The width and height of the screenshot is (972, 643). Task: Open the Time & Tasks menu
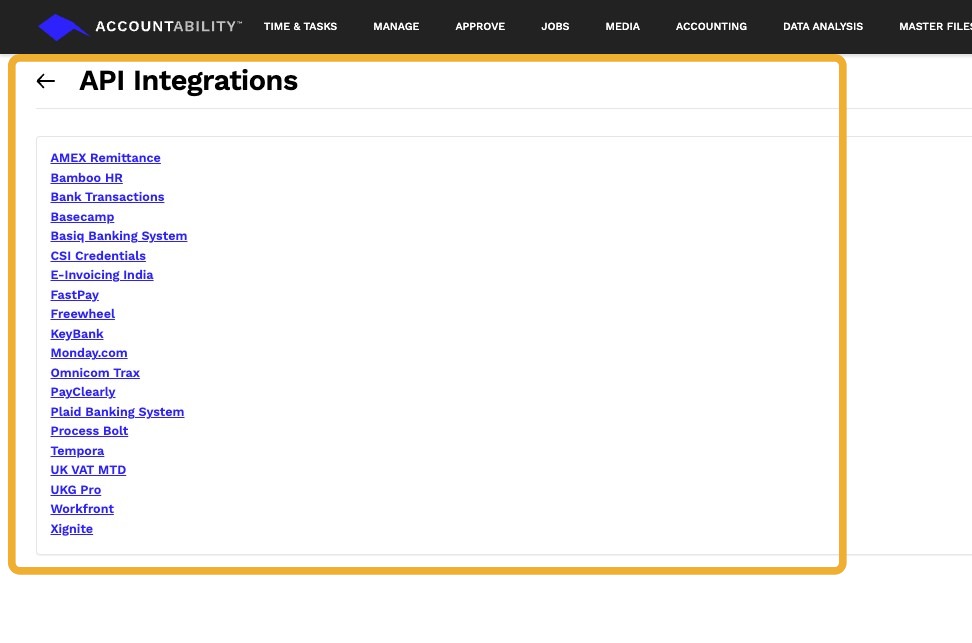tap(300, 27)
